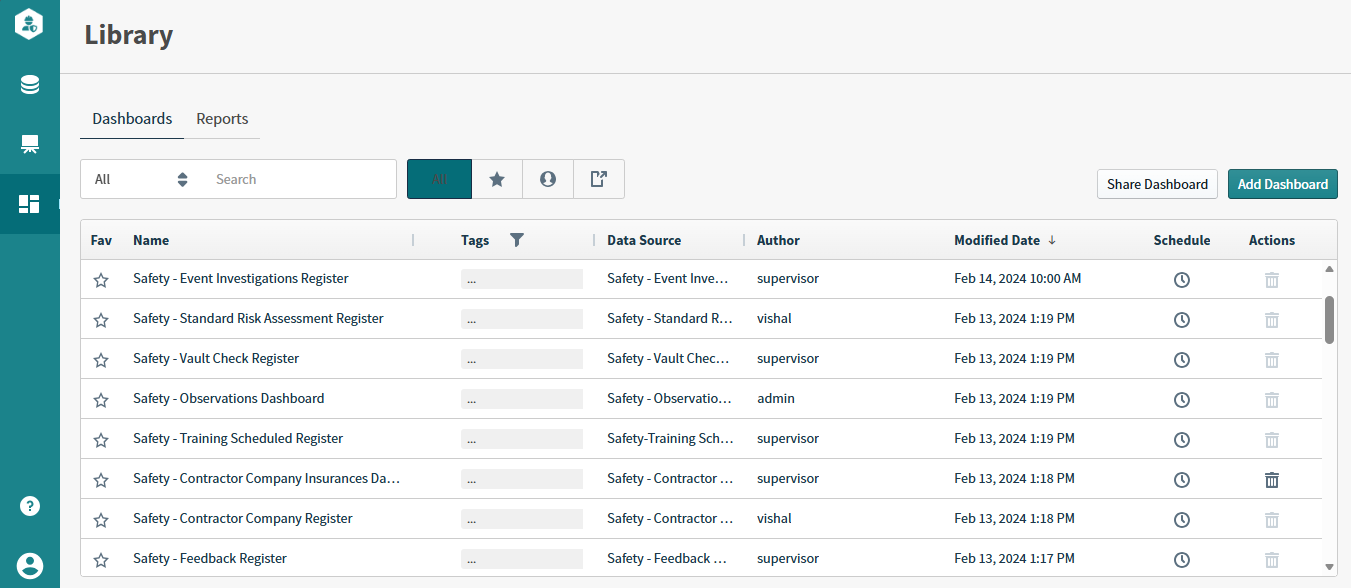Open Safety - Training Scheduled Register dashboard
This screenshot has height=588, width=1351.
coord(238,439)
